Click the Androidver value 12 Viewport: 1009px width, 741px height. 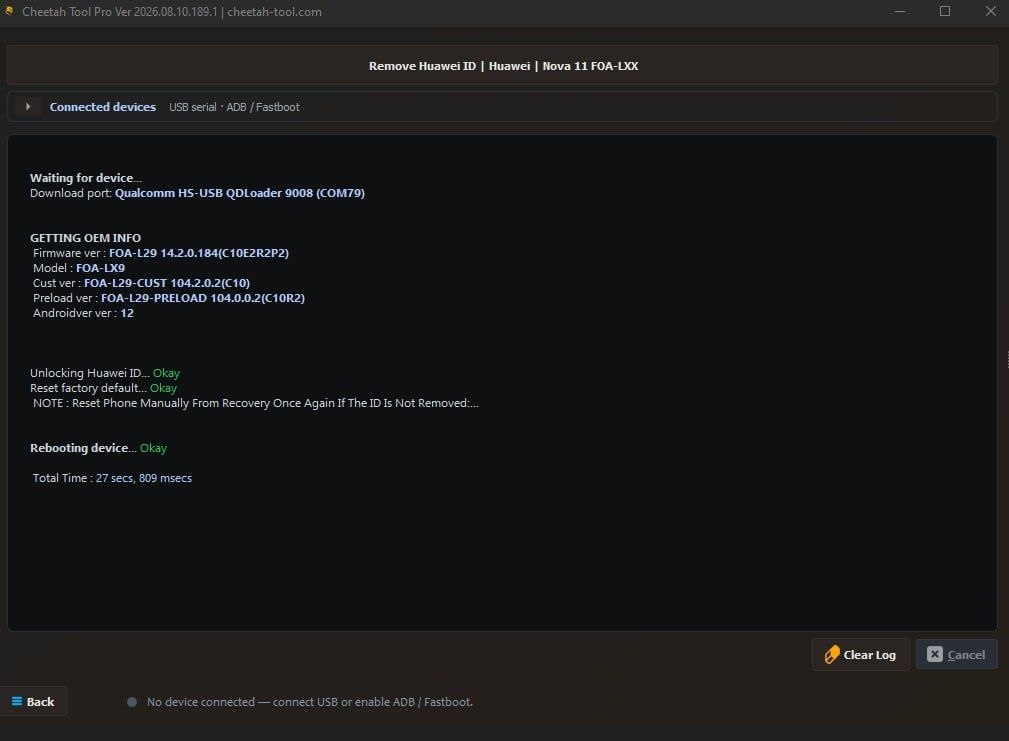(127, 313)
